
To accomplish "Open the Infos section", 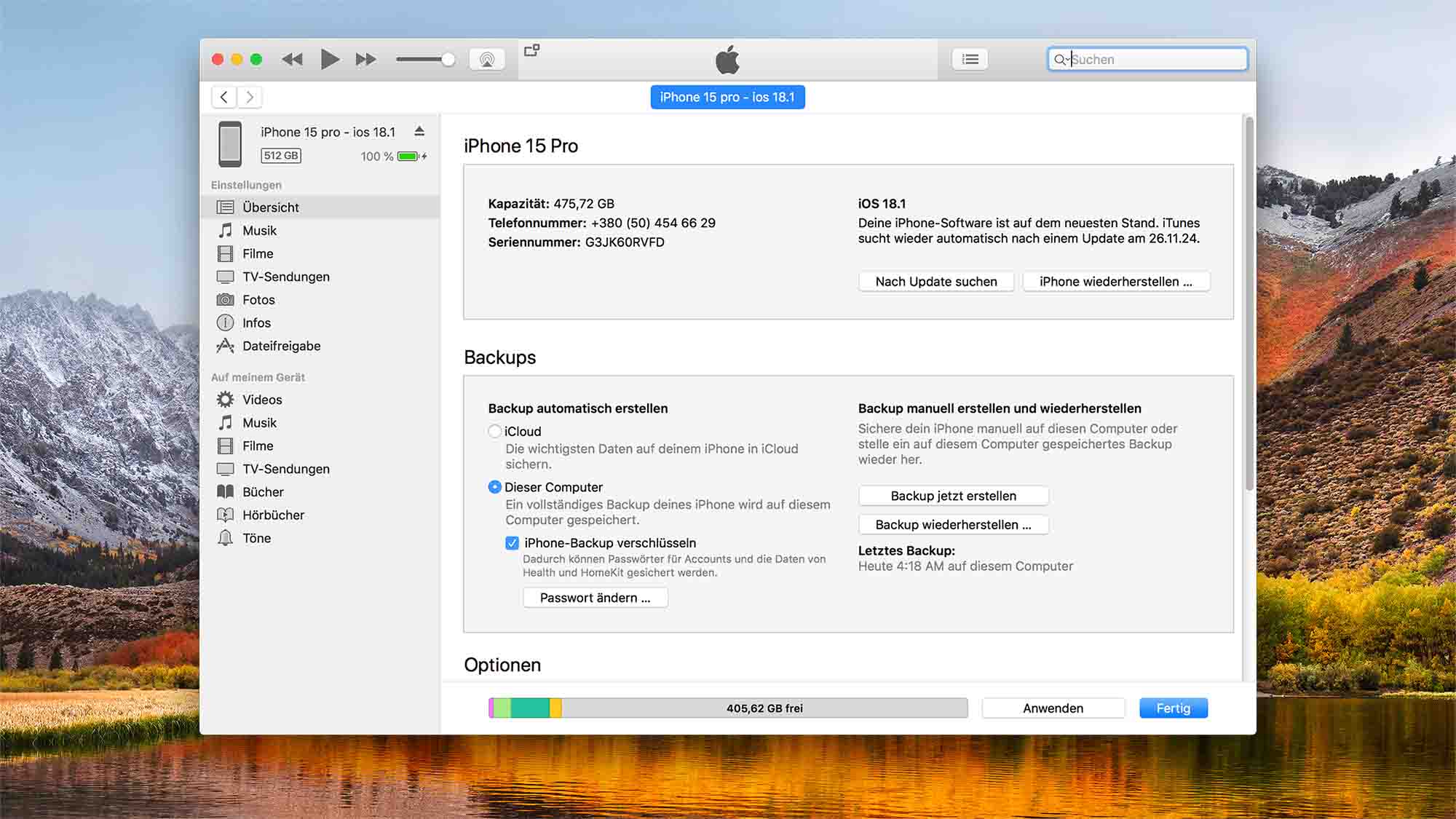I will point(320,323).
